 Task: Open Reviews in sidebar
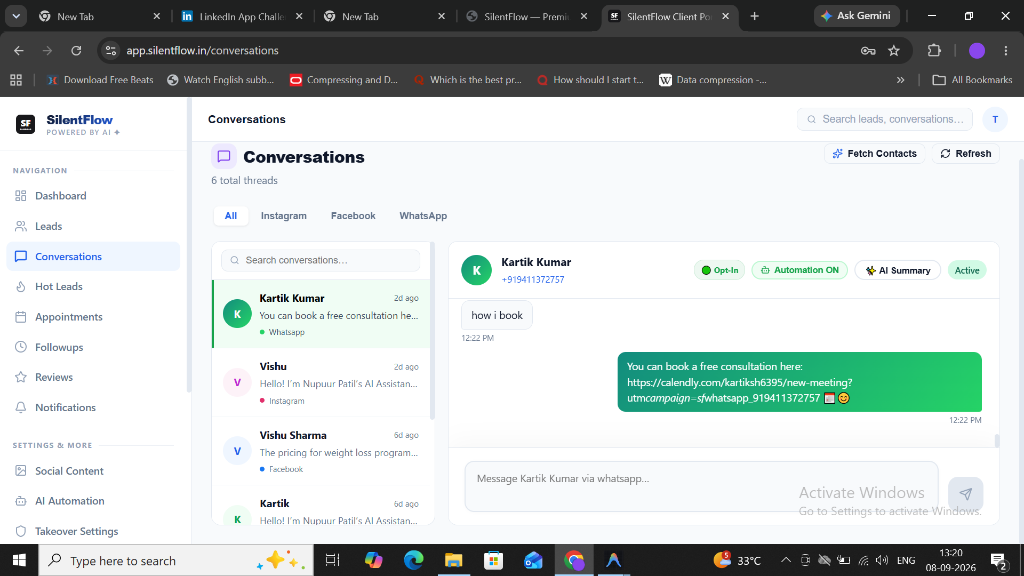93,377
